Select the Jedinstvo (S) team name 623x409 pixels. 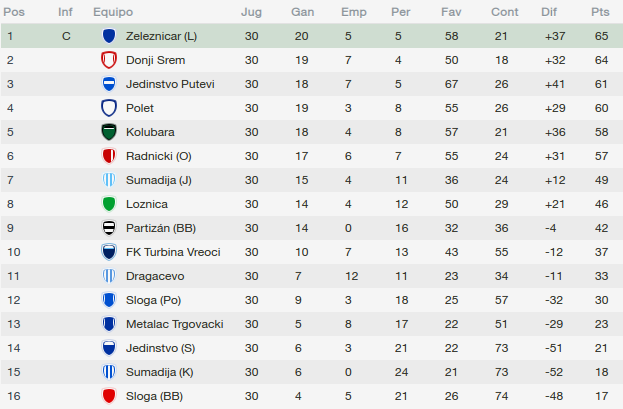(161, 348)
